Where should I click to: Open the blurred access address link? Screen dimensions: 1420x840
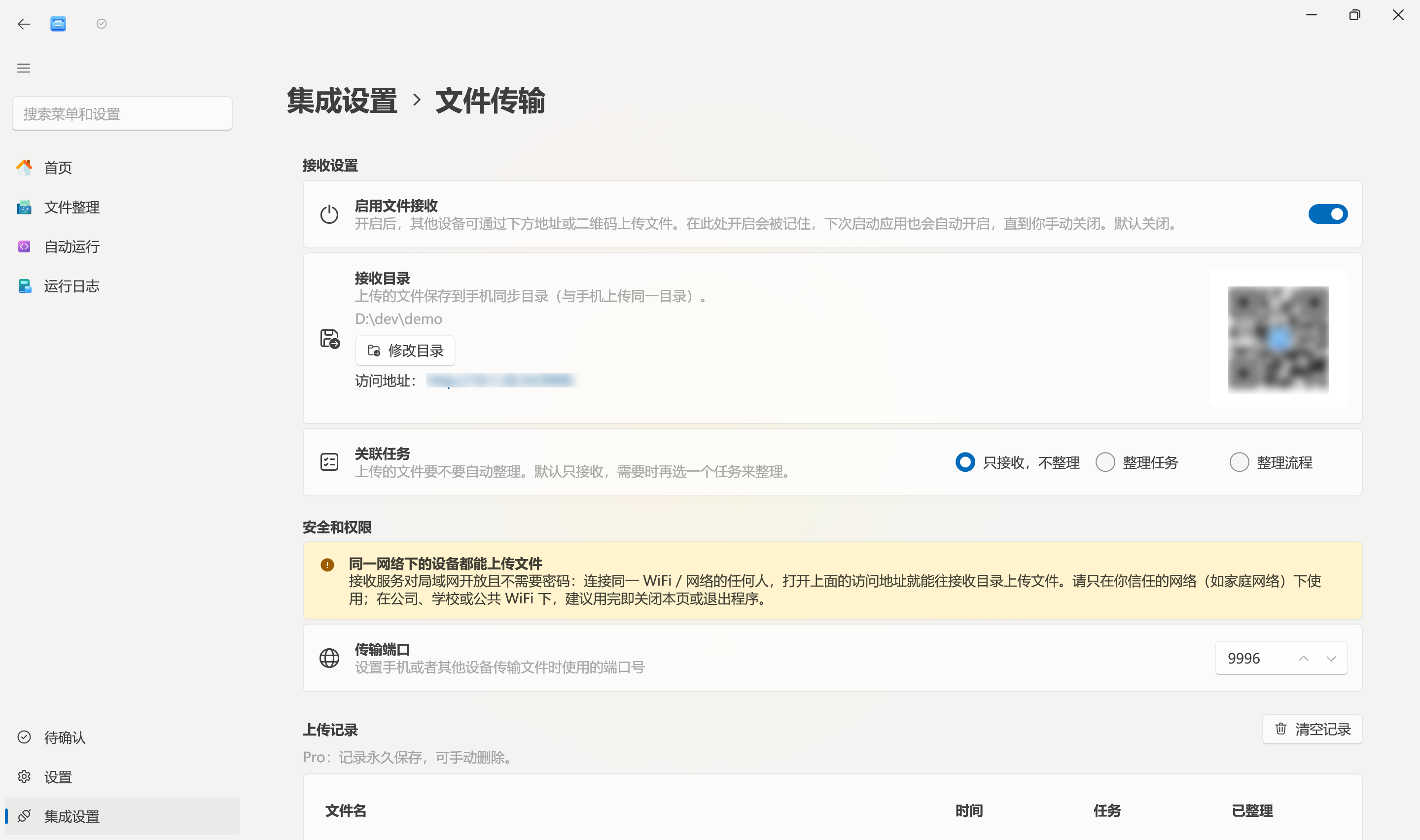500,381
